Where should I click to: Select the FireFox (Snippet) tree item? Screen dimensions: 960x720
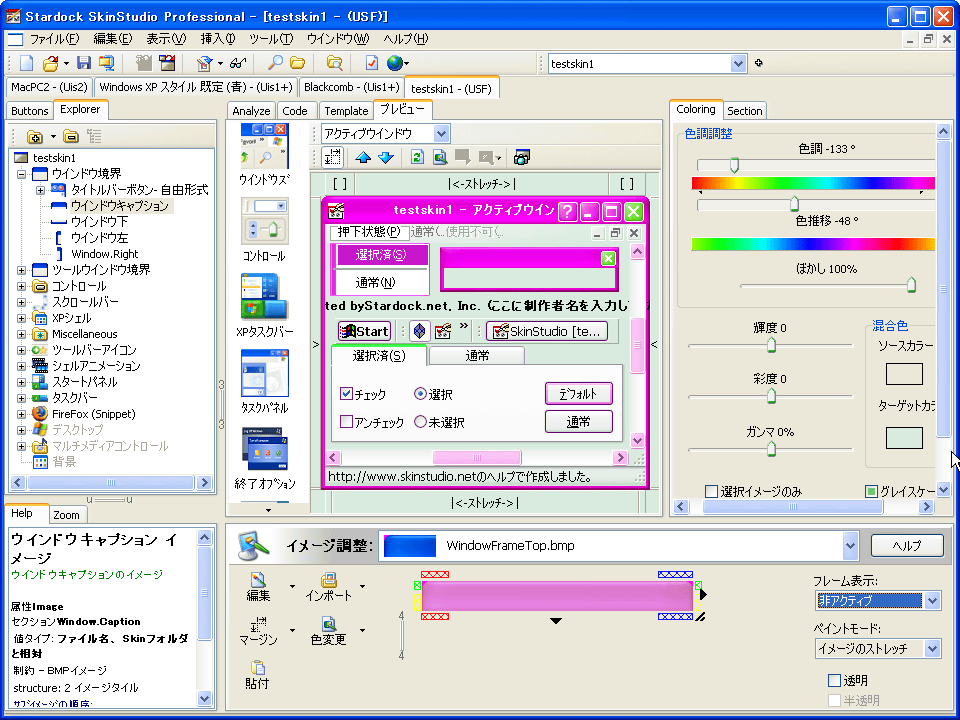93,414
